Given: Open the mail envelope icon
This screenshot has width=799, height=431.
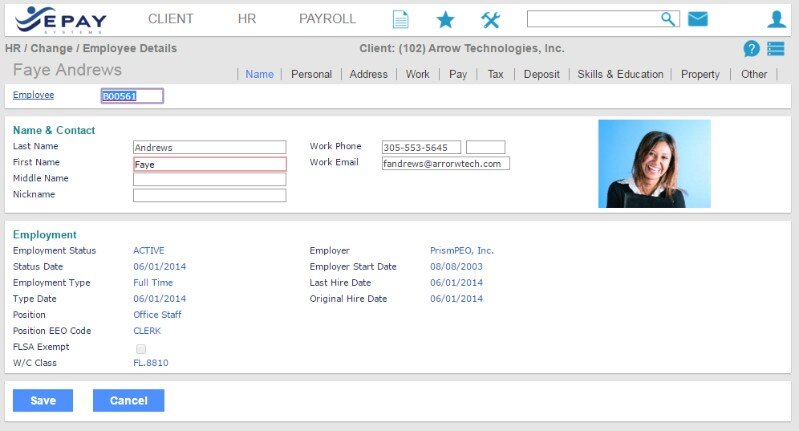Looking at the screenshot, I should pyautogui.click(x=697, y=19).
